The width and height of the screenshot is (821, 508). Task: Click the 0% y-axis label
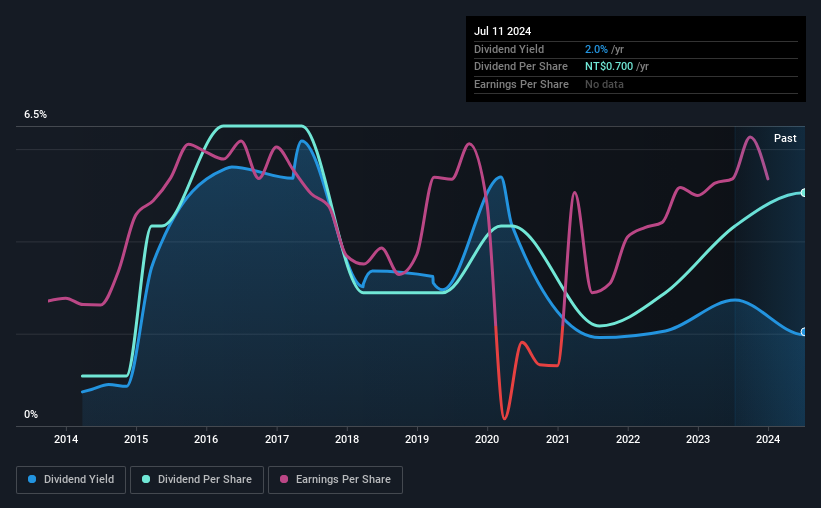(x=31, y=414)
